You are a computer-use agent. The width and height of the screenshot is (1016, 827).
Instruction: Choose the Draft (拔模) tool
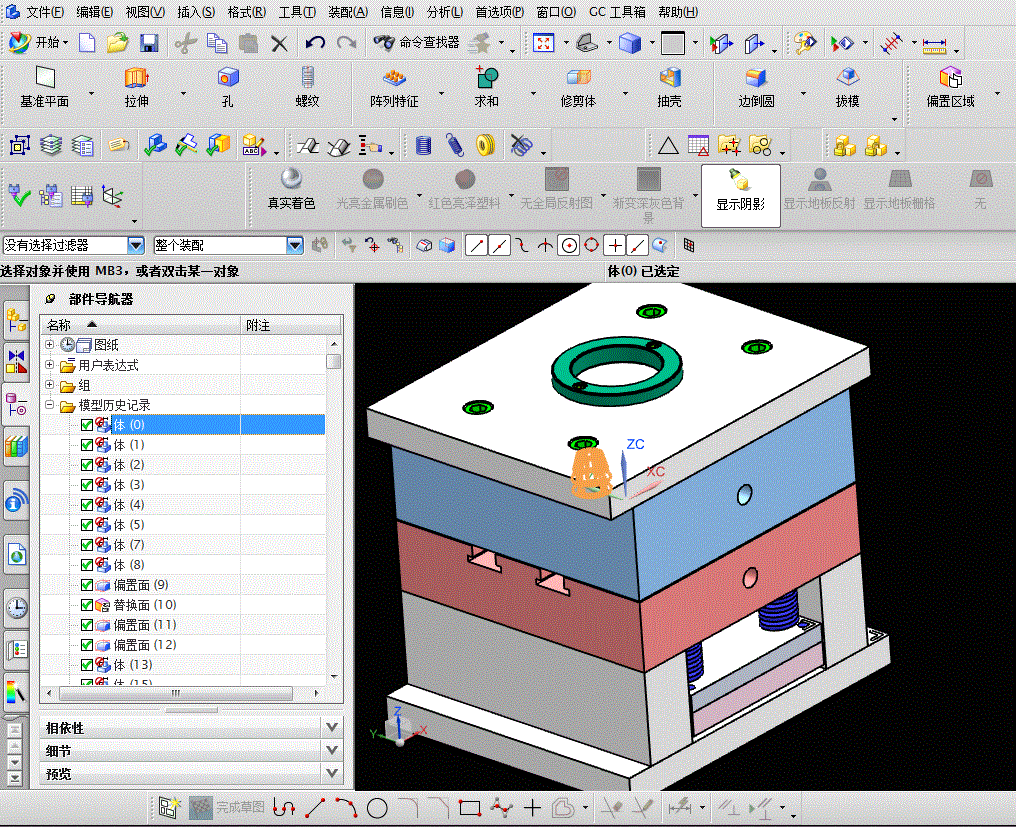point(848,78)
